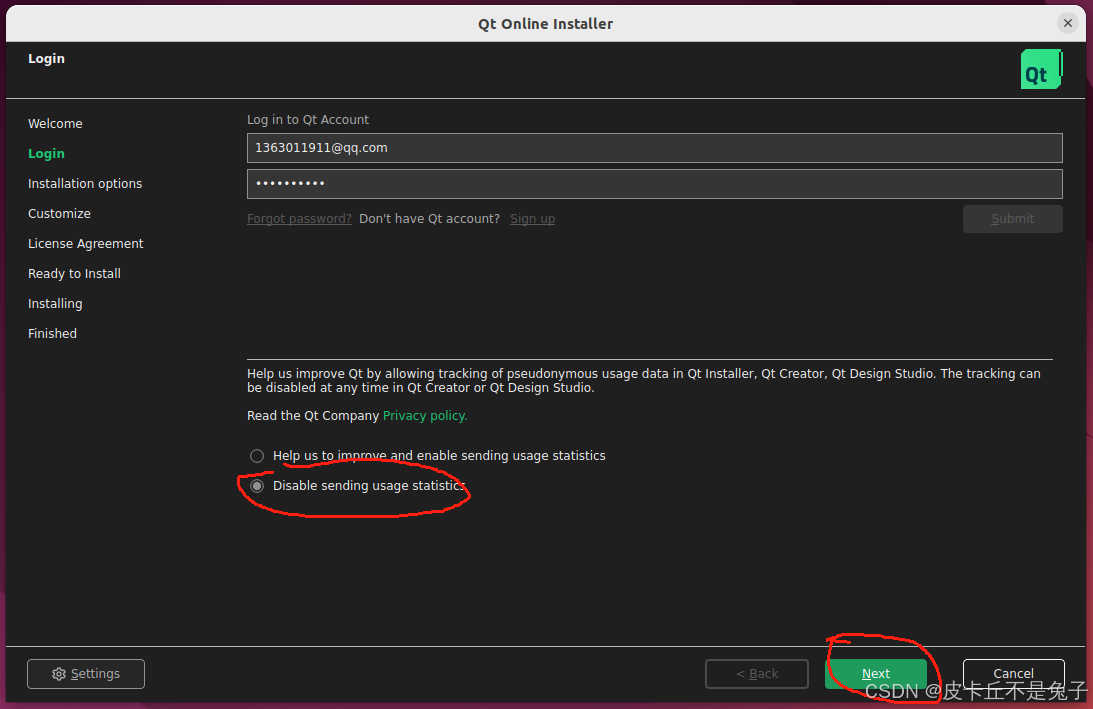Select the Customize step in sidebar
1093x709 pixels.
(x=59, y=213)
